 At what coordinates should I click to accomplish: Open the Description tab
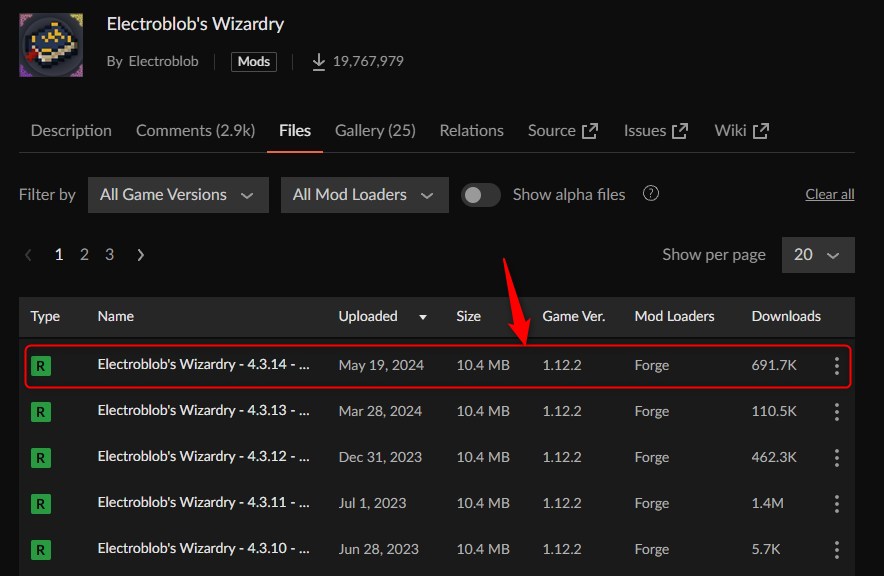pos(71,130)
